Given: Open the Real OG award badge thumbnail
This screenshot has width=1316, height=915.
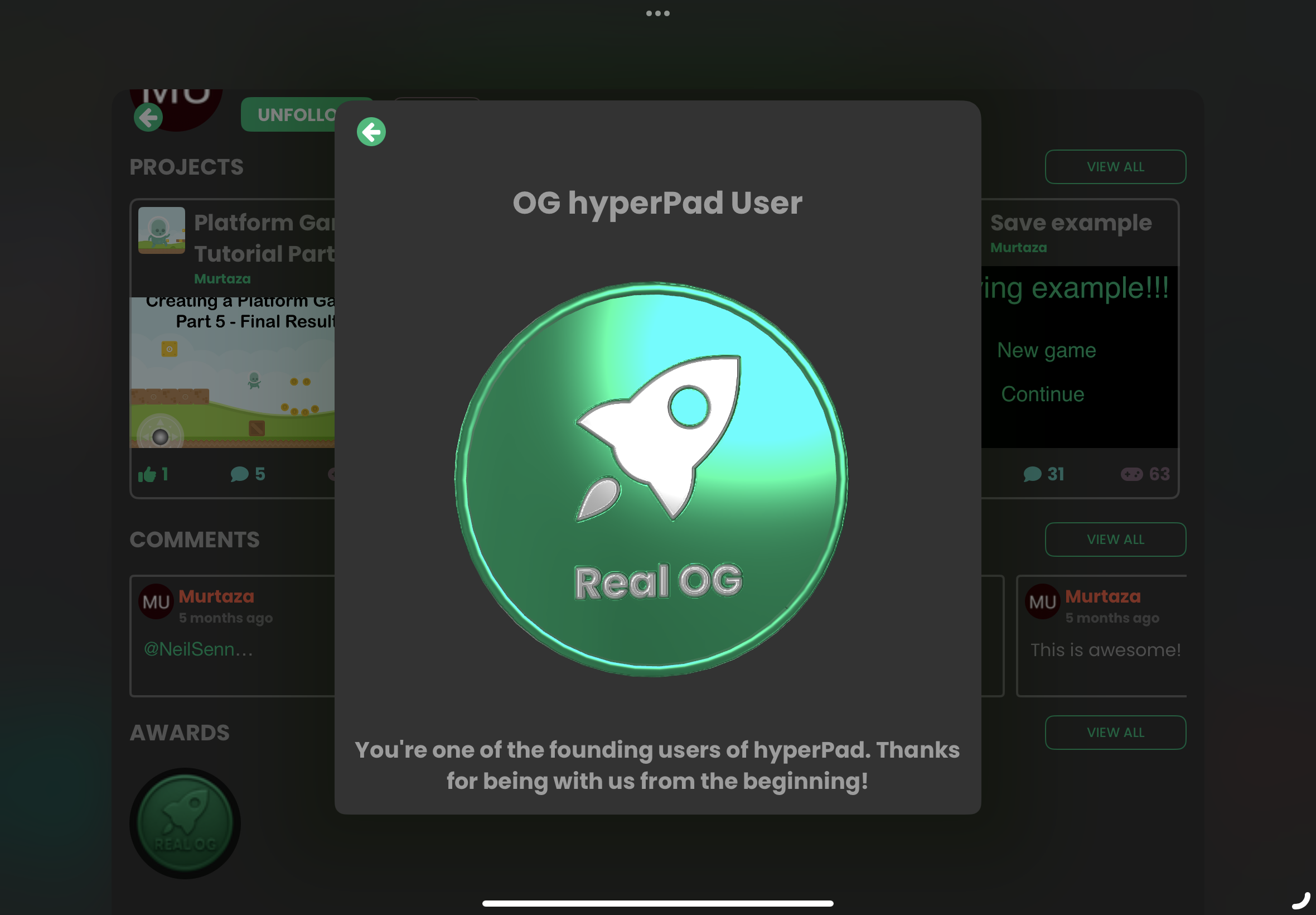Looking at the screenshot, I should point(185,824).
